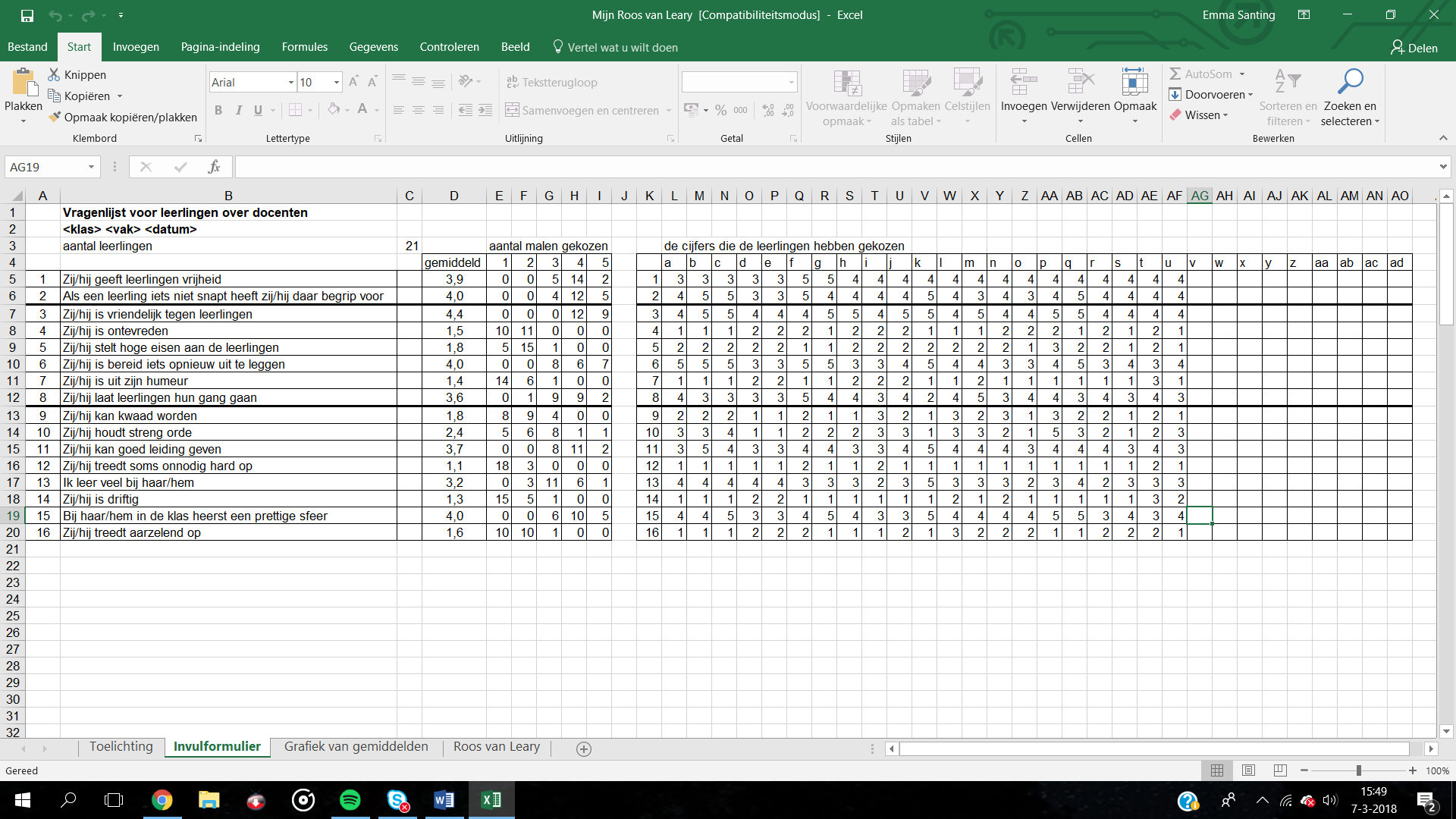Click Opmaak kopiëren/plakken button
The height and width of the screenshot is (819, 1456).
click(x=123, y=118)
